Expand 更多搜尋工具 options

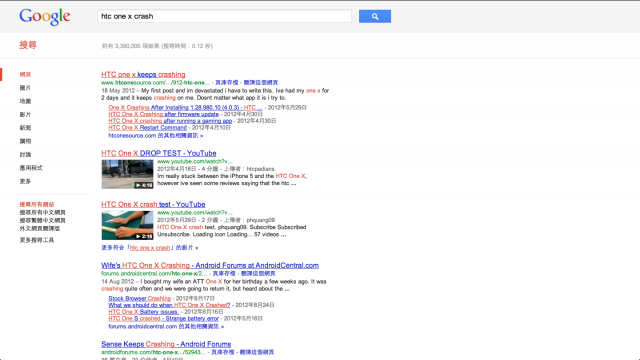37,240
